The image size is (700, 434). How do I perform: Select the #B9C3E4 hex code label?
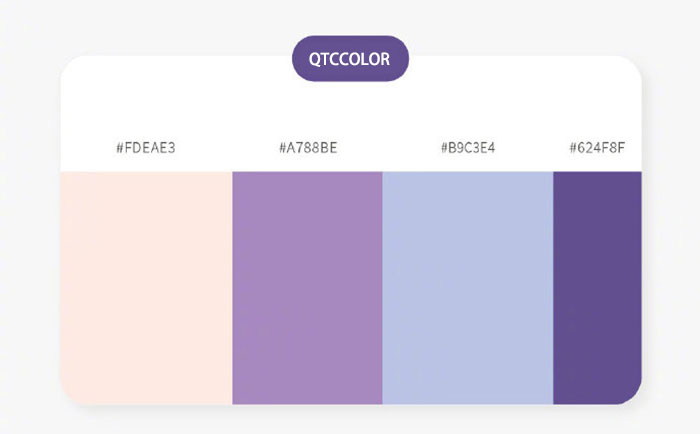(x=468, y=148)
